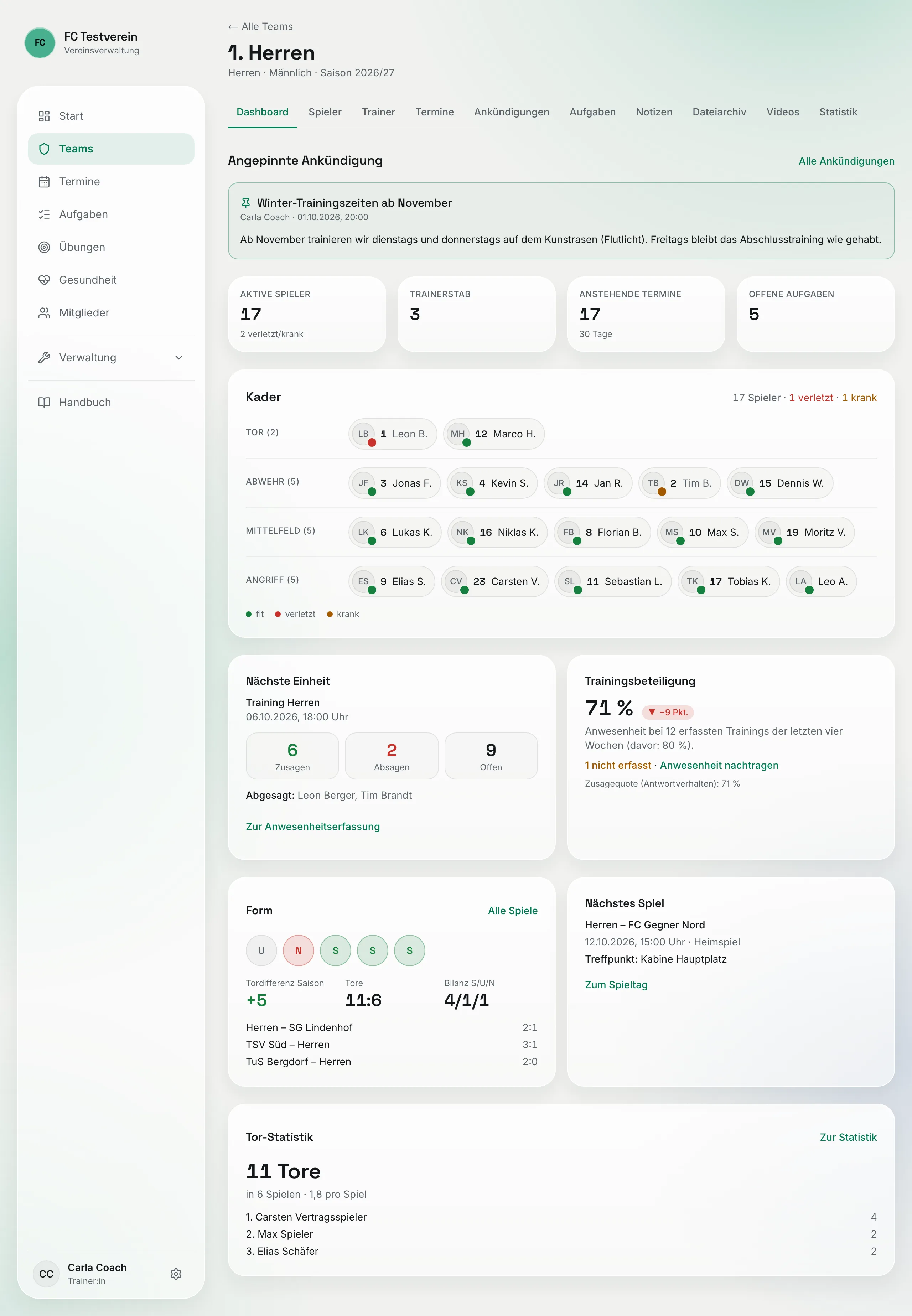This screenshot has height=1316, width=912.
Task: Click the Herren – SG Lindenhof result row
Action: point(392,1027)
